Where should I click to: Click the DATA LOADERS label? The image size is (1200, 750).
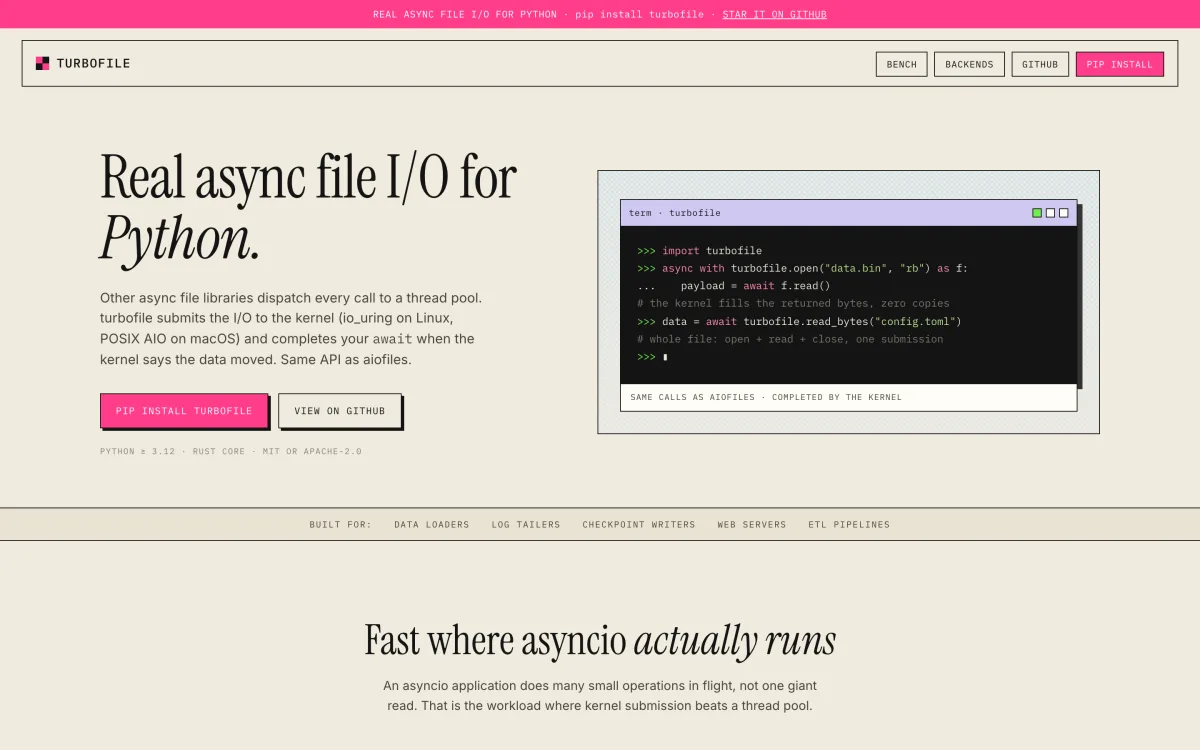click(x=431, y=524)
